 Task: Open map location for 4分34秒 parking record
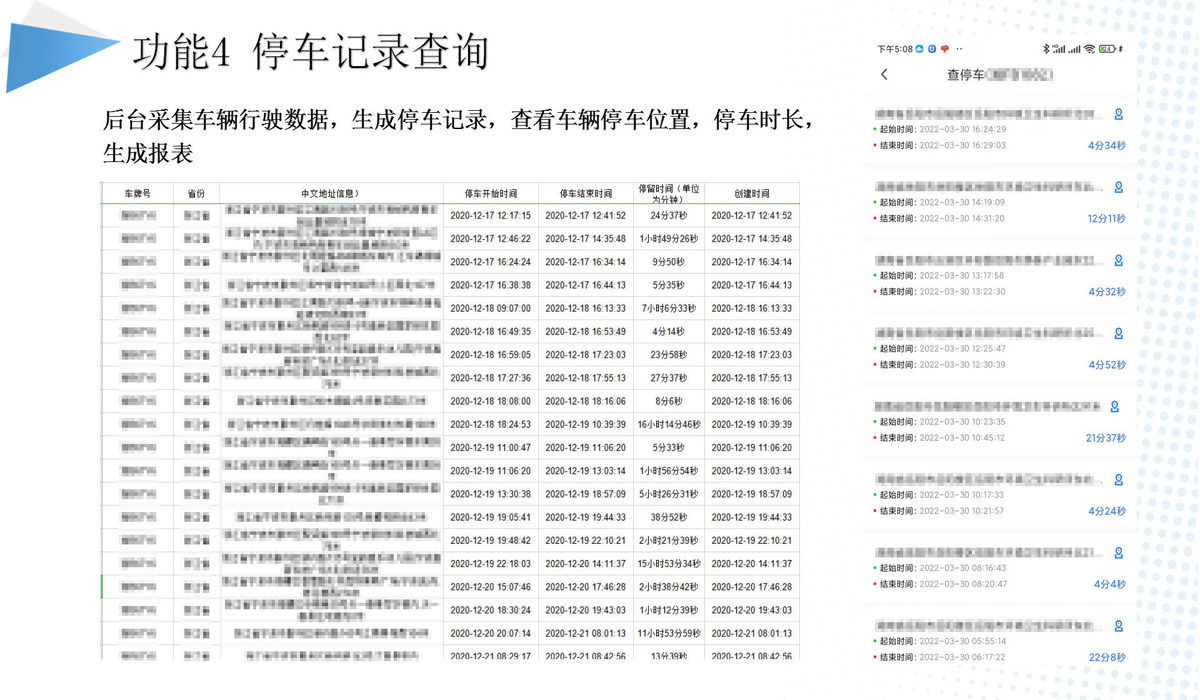tap(1118, 115)
